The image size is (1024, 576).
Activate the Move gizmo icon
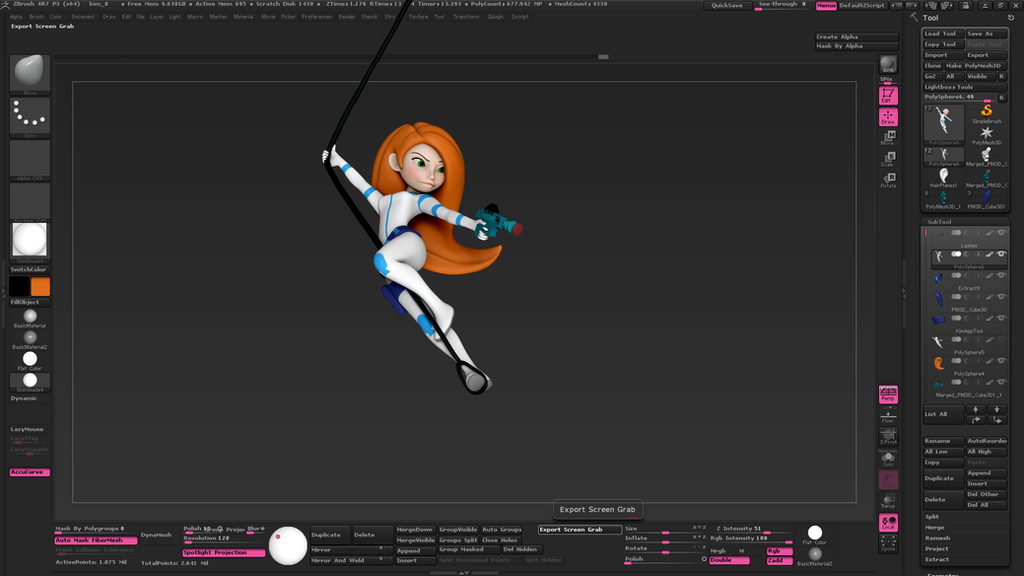click(x=888, y=137)
